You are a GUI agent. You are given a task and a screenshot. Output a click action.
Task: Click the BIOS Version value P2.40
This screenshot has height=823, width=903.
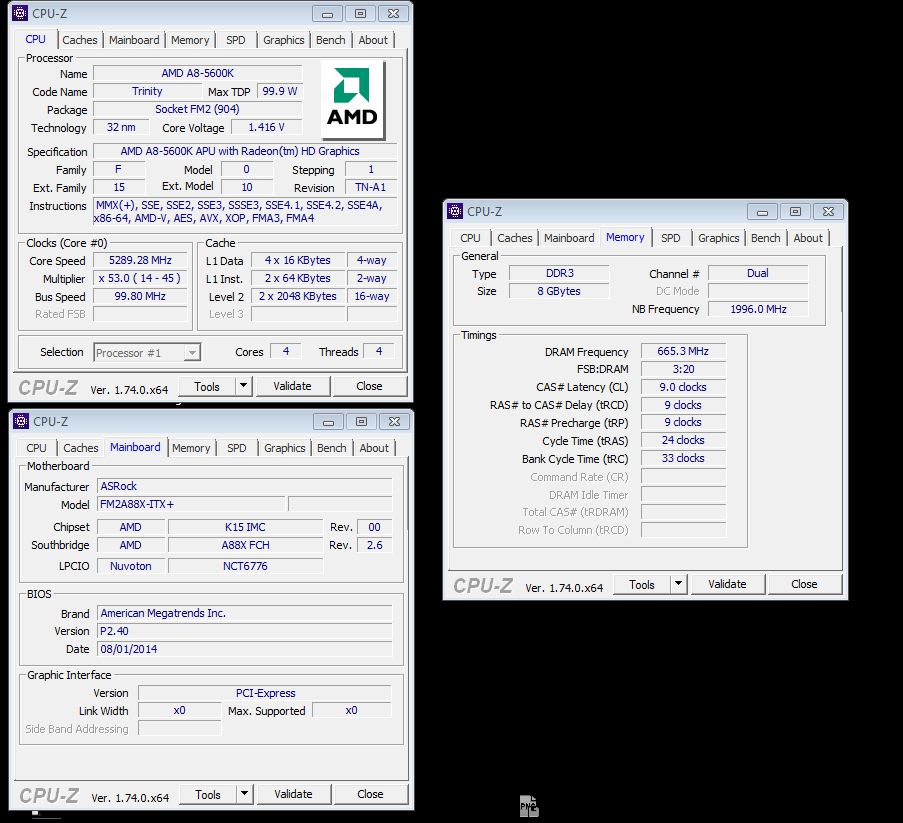coord(245,631)
